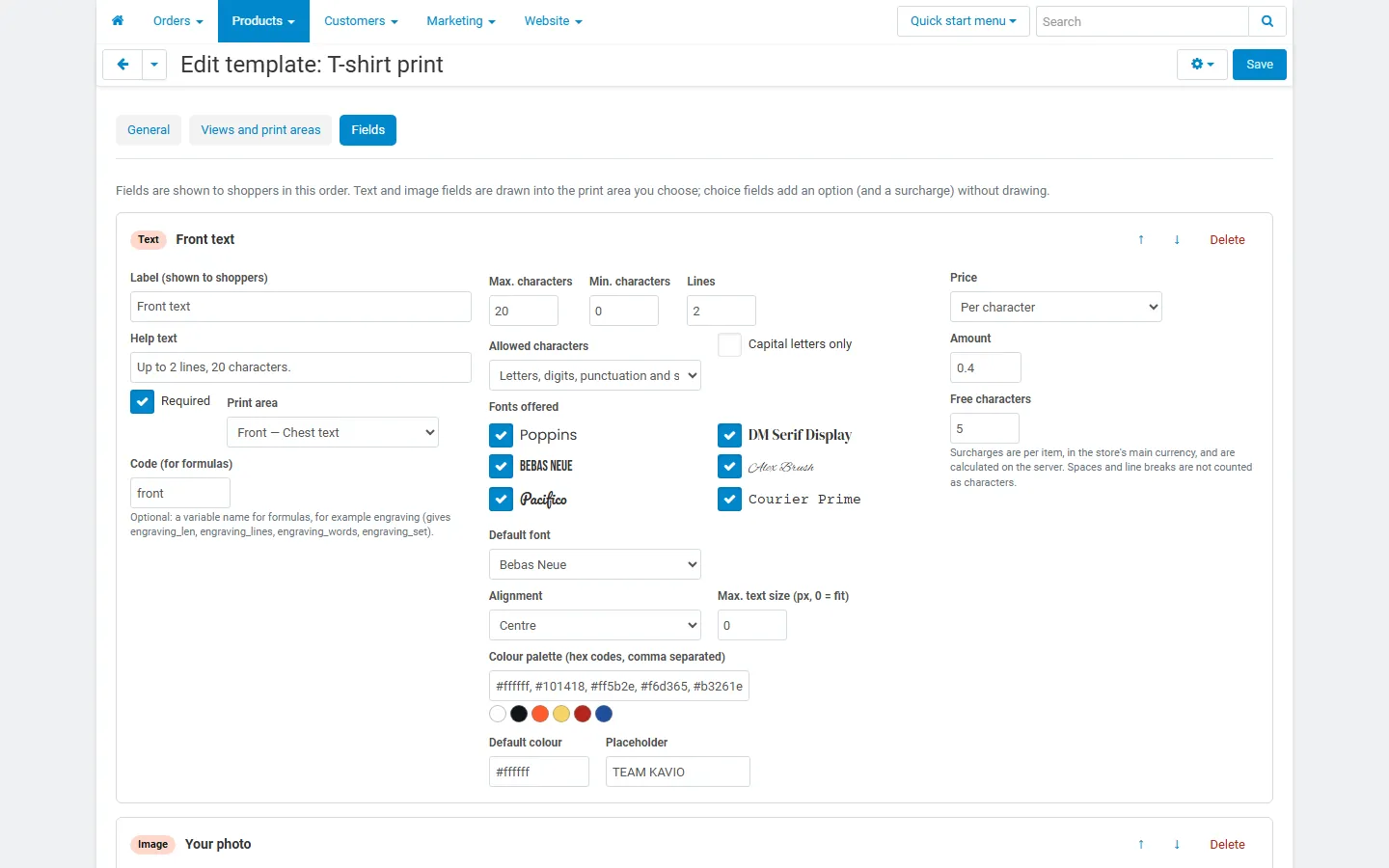The height and width of the screenshot is (868, 1389).
Task: Toggle the Alex Brush font checkbox
Action: (x=729, y=466)
